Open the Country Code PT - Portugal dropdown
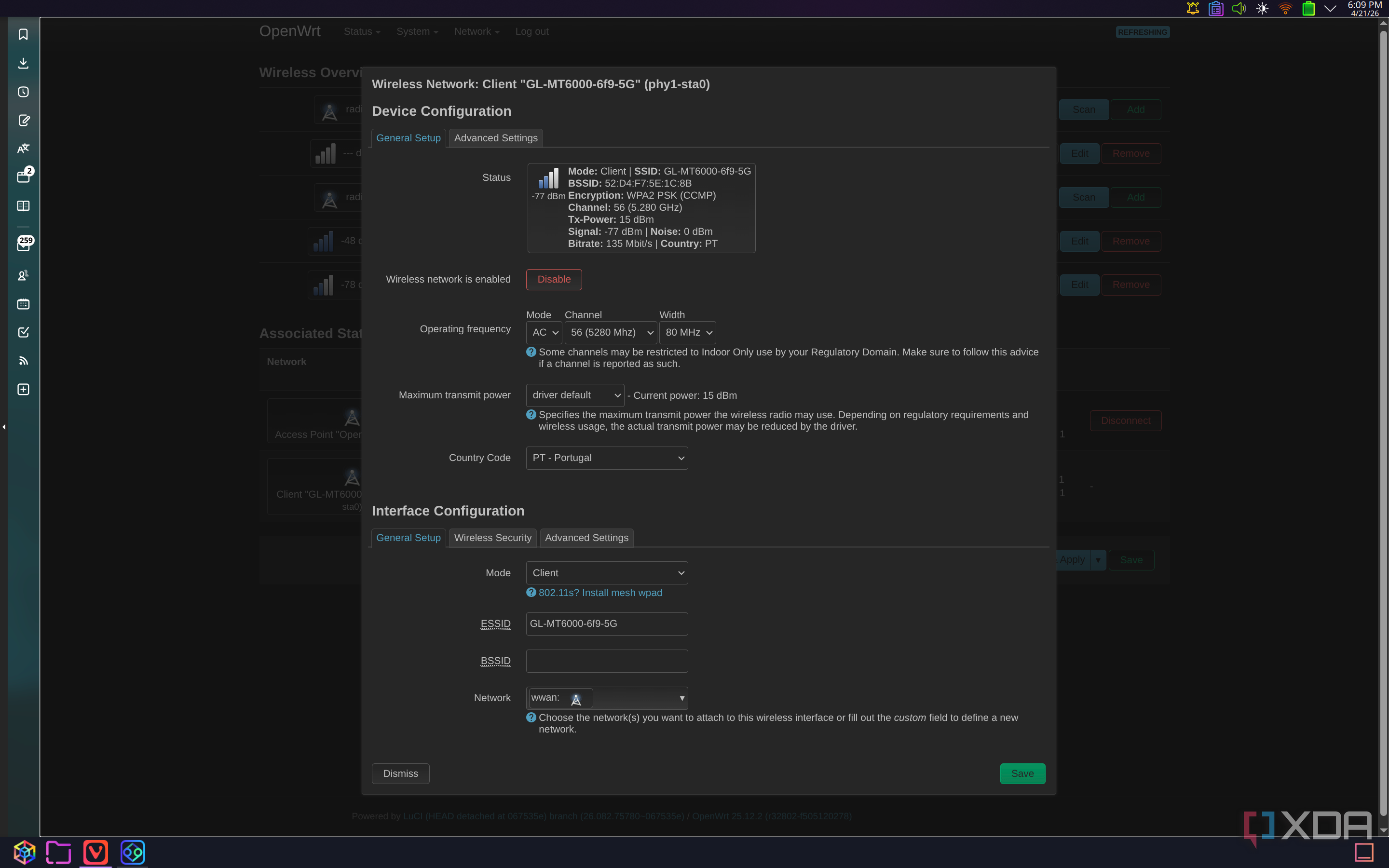Screen dimensions: 1389x868 607,458
